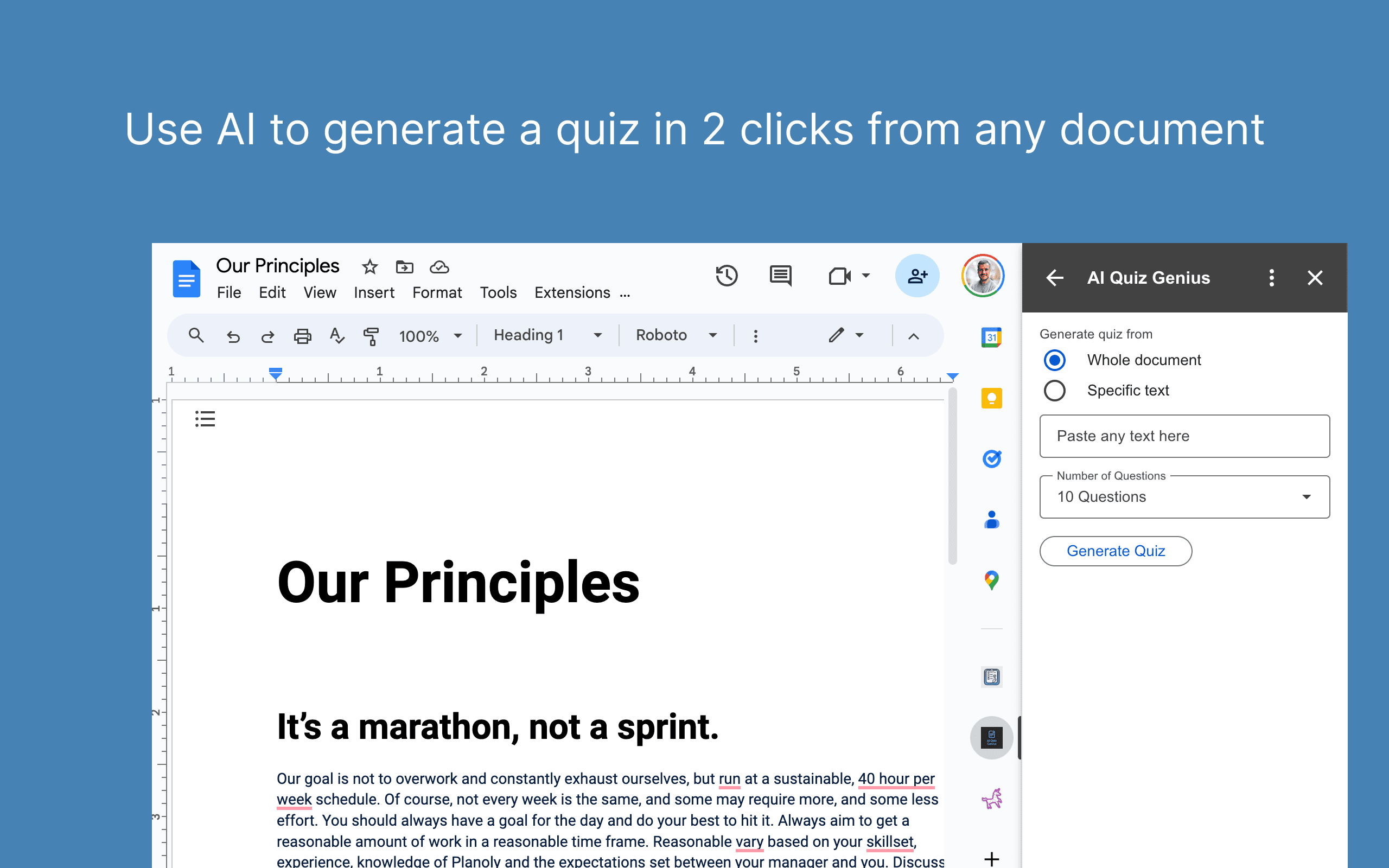Image resolution: width=1389 pixels, height=868 pixels.
Task: Open Contacts in side panel
Action: 991,520
